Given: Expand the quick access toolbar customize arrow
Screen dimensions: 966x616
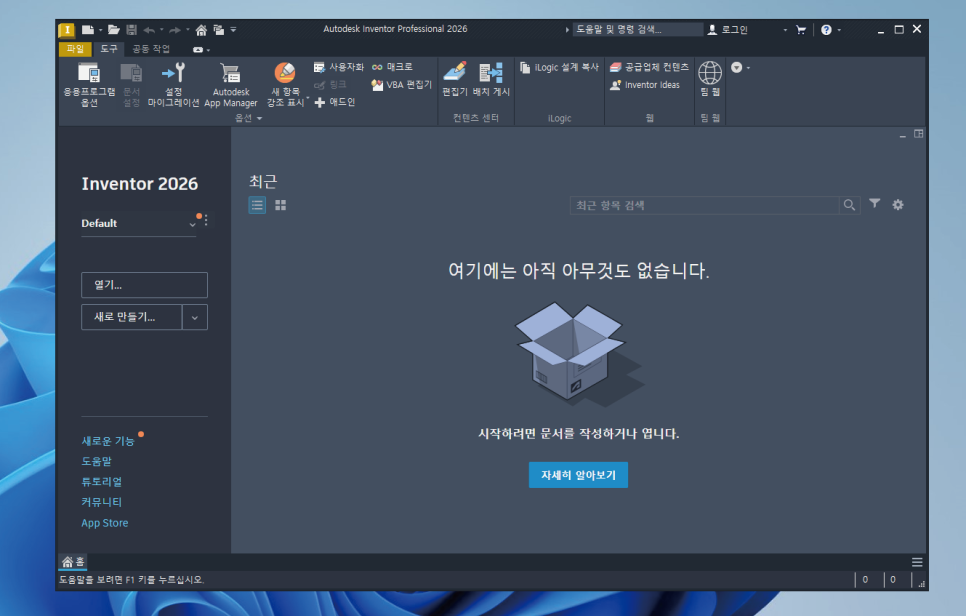Looking at the screenshot, I should pos(233,30).
